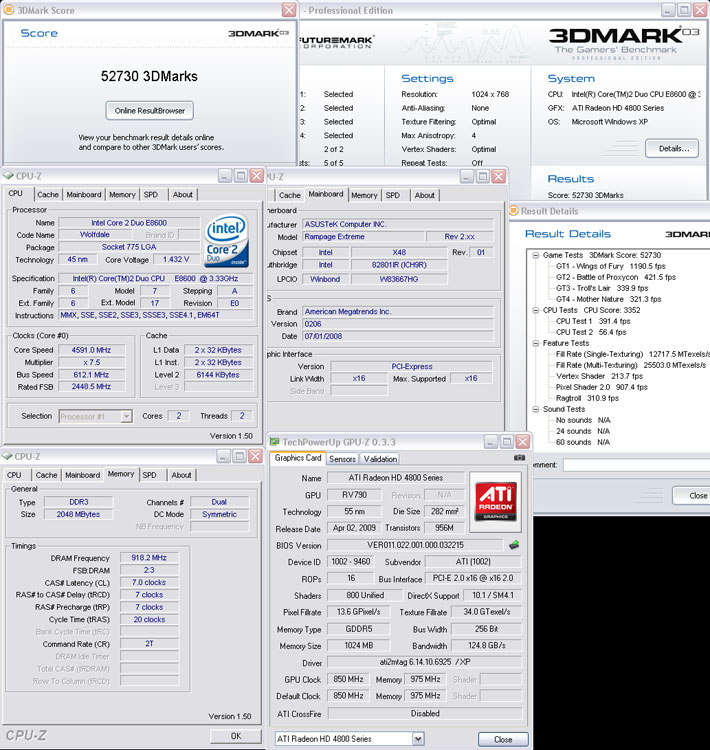This screenshot has width=710, height=750.
Task: Click the 3DMark Score window title icon
Action: (x=9, y=10)
